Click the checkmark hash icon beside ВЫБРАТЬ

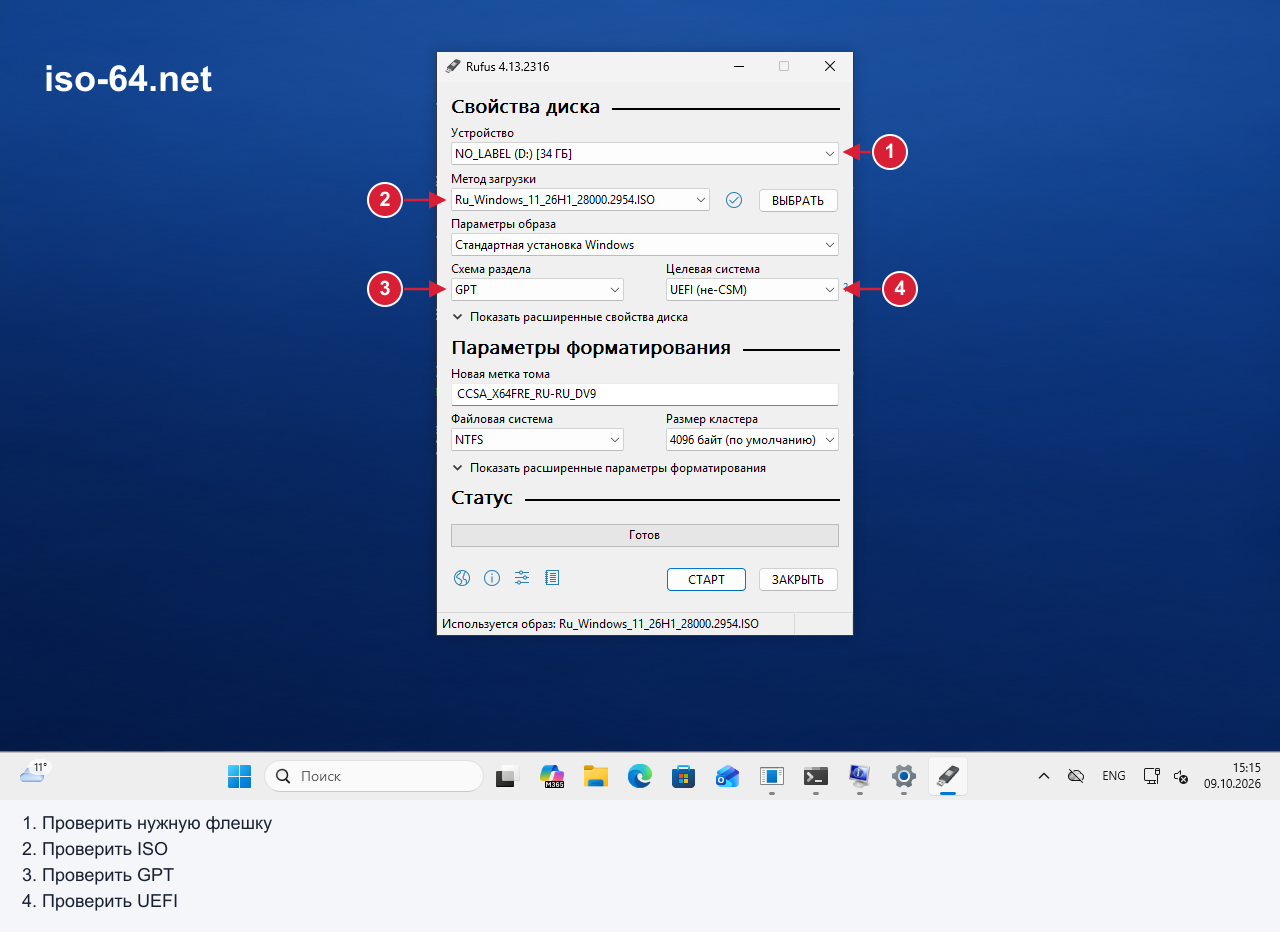pyautogui.click(x=734, y=200)
